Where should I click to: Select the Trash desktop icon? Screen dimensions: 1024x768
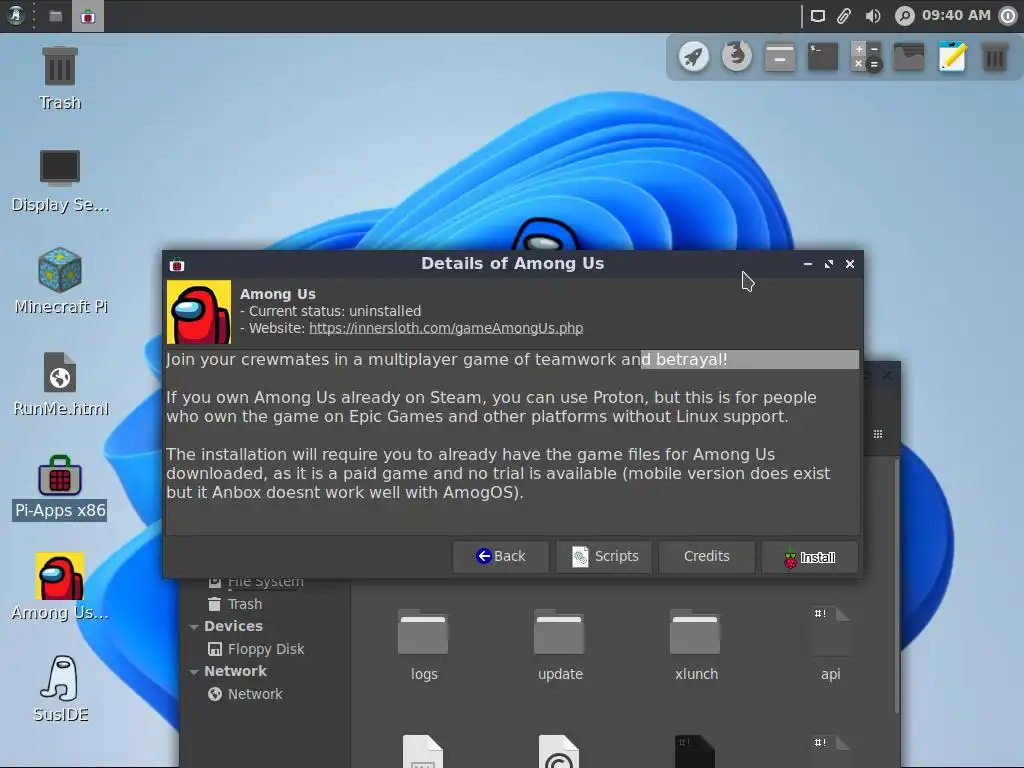[60, 78]
